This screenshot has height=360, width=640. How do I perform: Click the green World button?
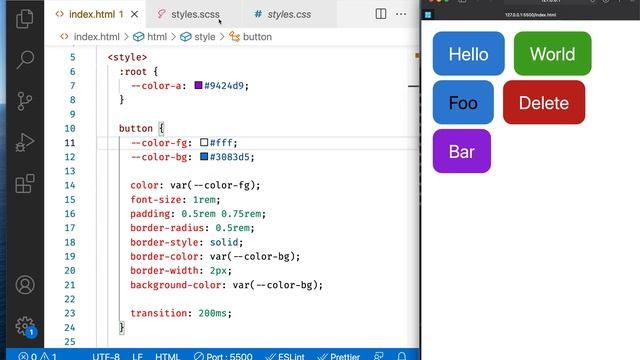tap(553, 53)
